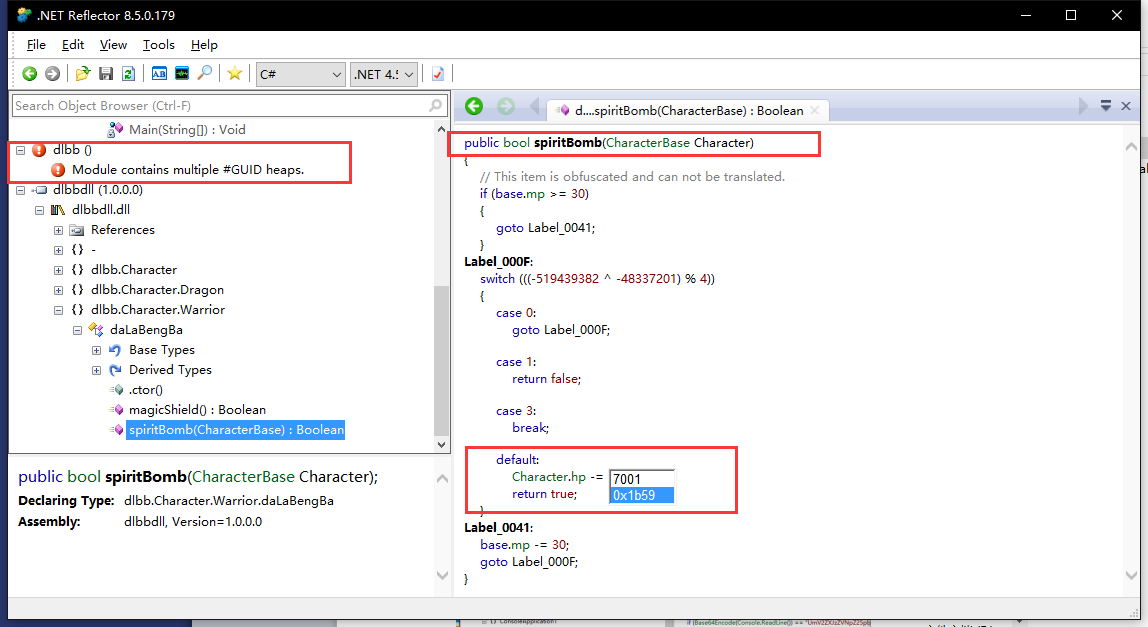Click the object browser scrollbar up arrow

click(441, 129)
